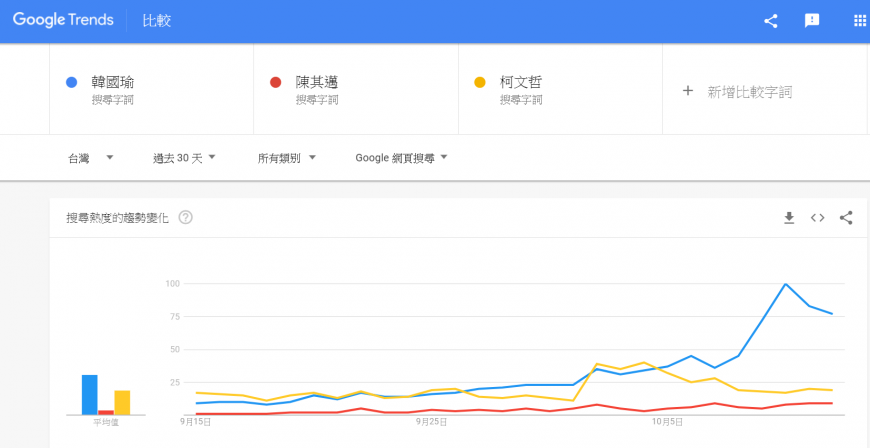Open the 過去 30 天 time range dropdown
The width and height of the screenshot is (870, 448).
point(184,158)
